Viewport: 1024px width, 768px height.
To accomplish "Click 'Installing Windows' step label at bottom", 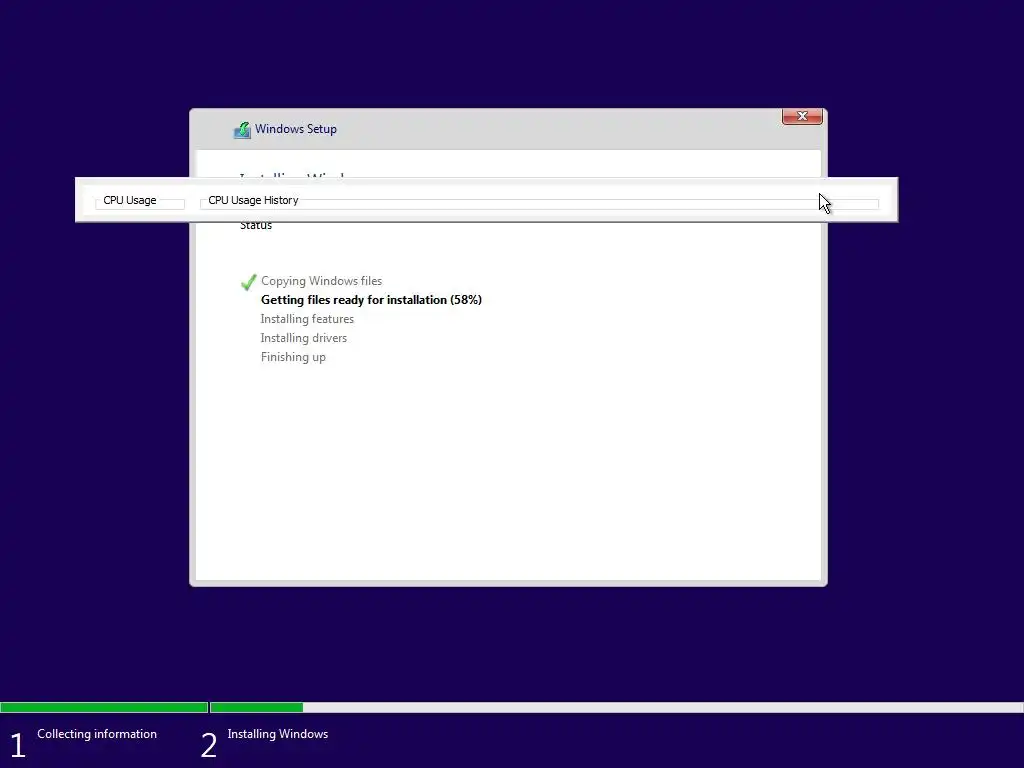I will click(x=278, y=734).
